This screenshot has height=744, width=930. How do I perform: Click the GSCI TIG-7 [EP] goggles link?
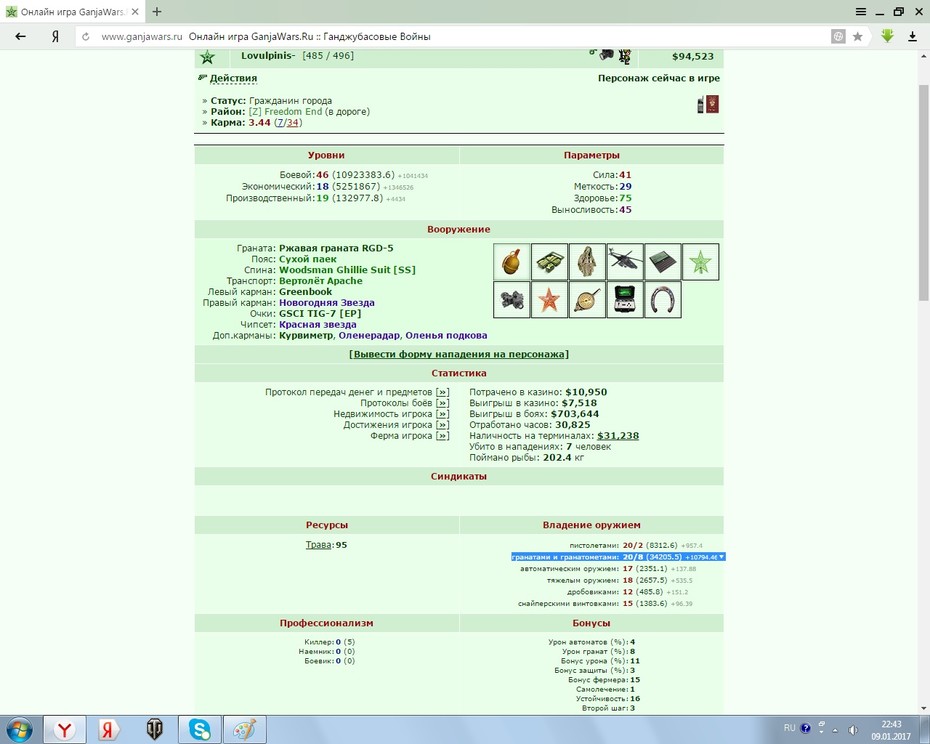320,314
